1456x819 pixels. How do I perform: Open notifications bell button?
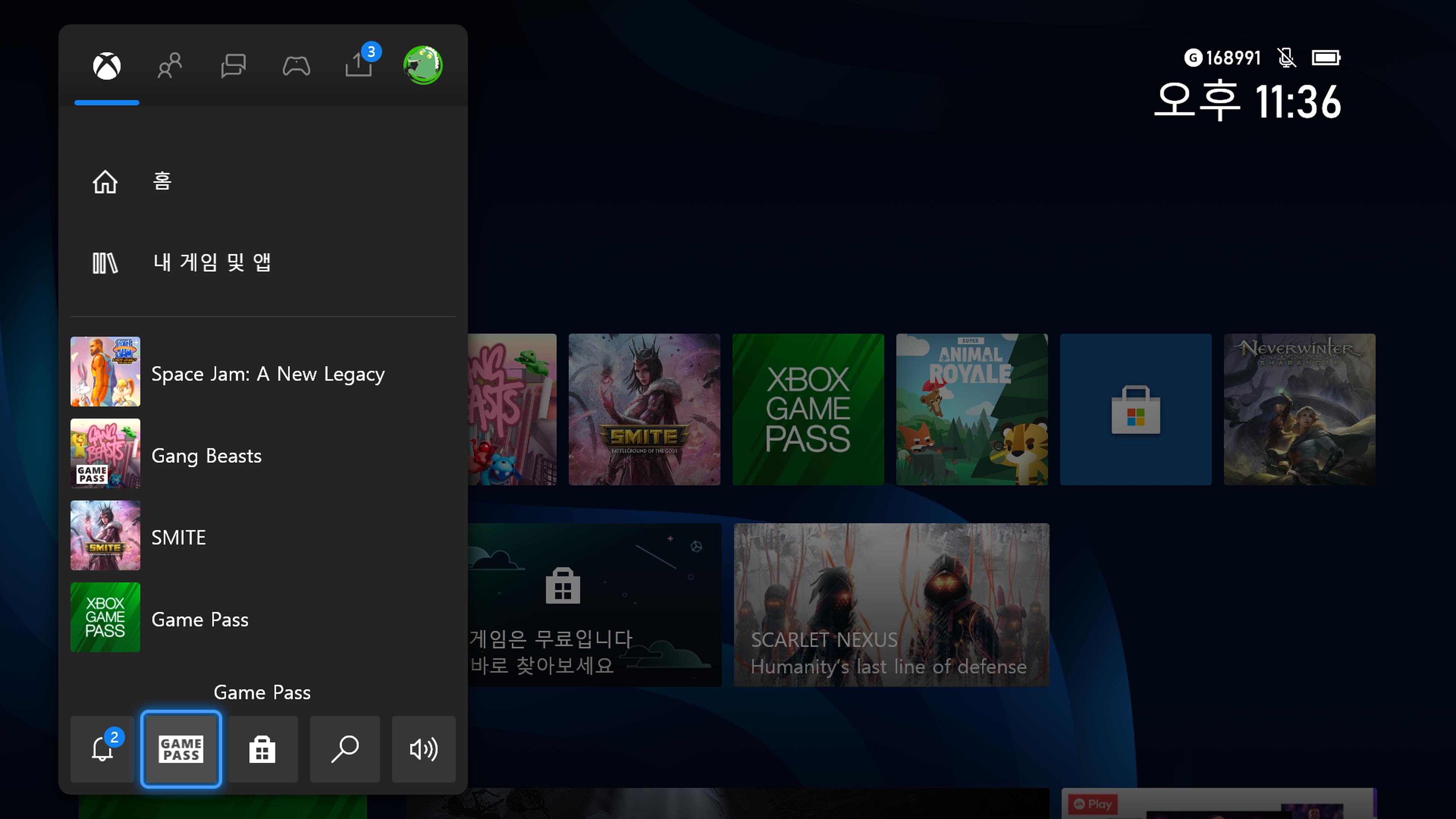(x=102, y=750)
